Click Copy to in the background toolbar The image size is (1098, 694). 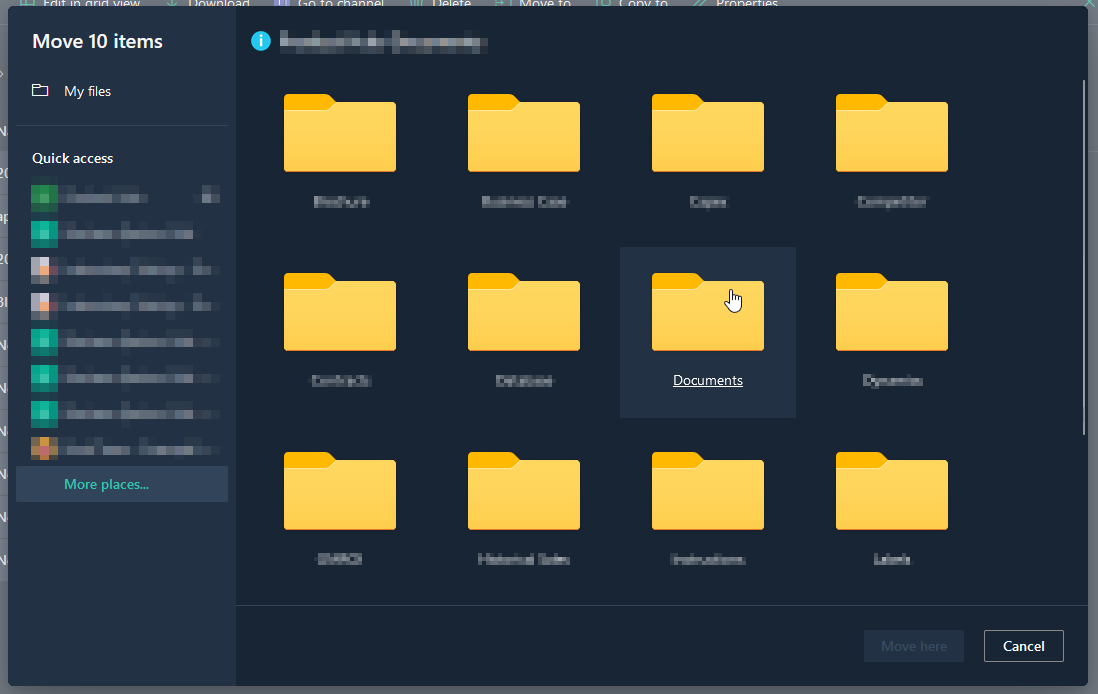tap(632, 3)
